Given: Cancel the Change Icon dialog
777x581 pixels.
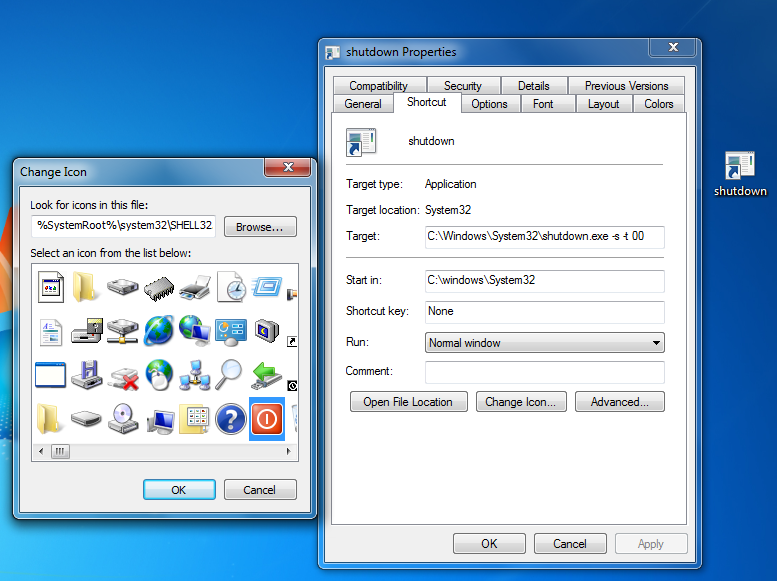Looking at the screenshot, I should pos(260,490).
